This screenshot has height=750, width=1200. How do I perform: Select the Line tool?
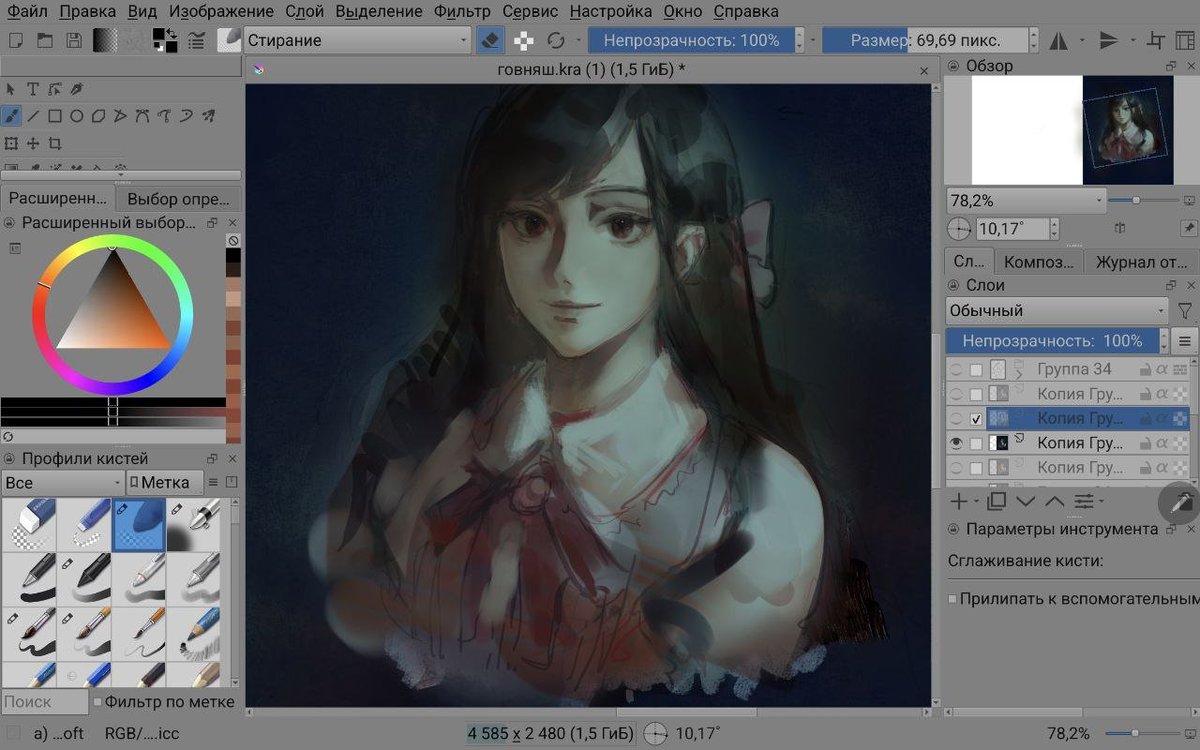(x=33, y=116)
